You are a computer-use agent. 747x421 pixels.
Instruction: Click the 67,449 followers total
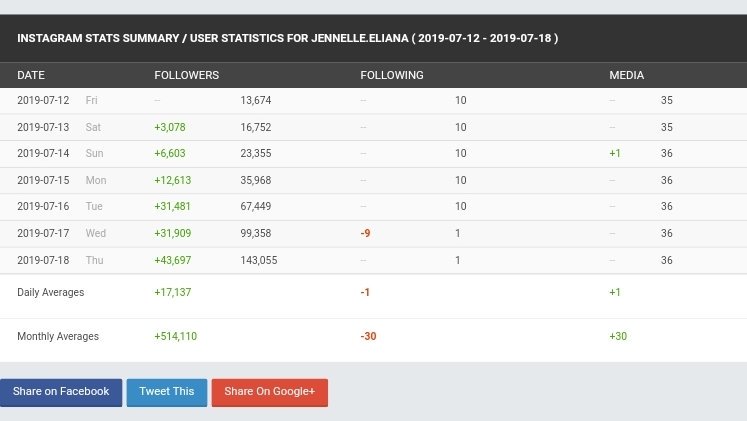(x=256, y=206)
